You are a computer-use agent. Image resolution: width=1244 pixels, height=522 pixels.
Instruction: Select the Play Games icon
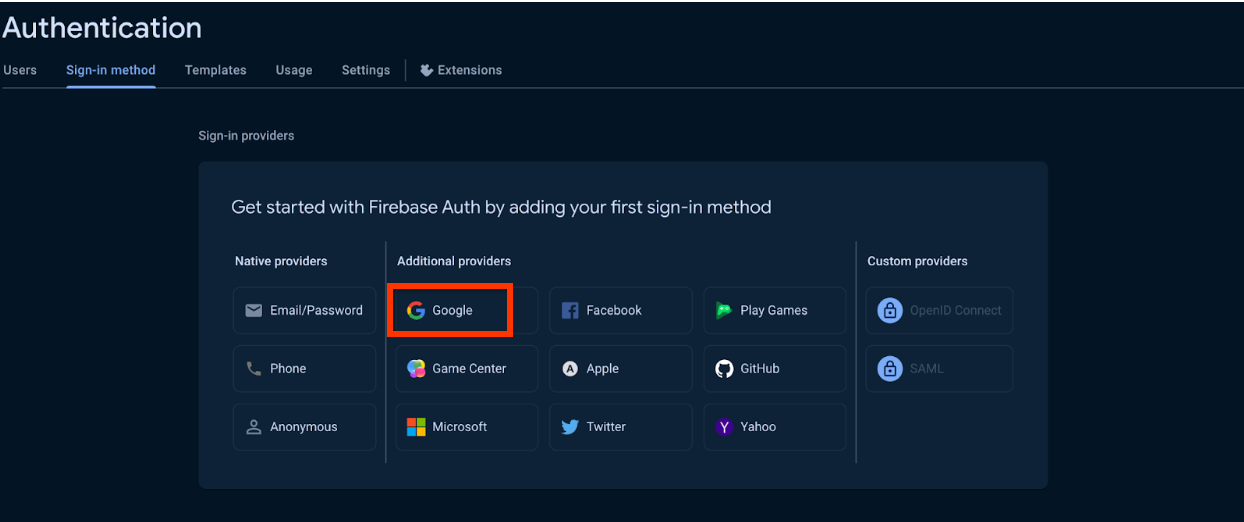[724, 311]
